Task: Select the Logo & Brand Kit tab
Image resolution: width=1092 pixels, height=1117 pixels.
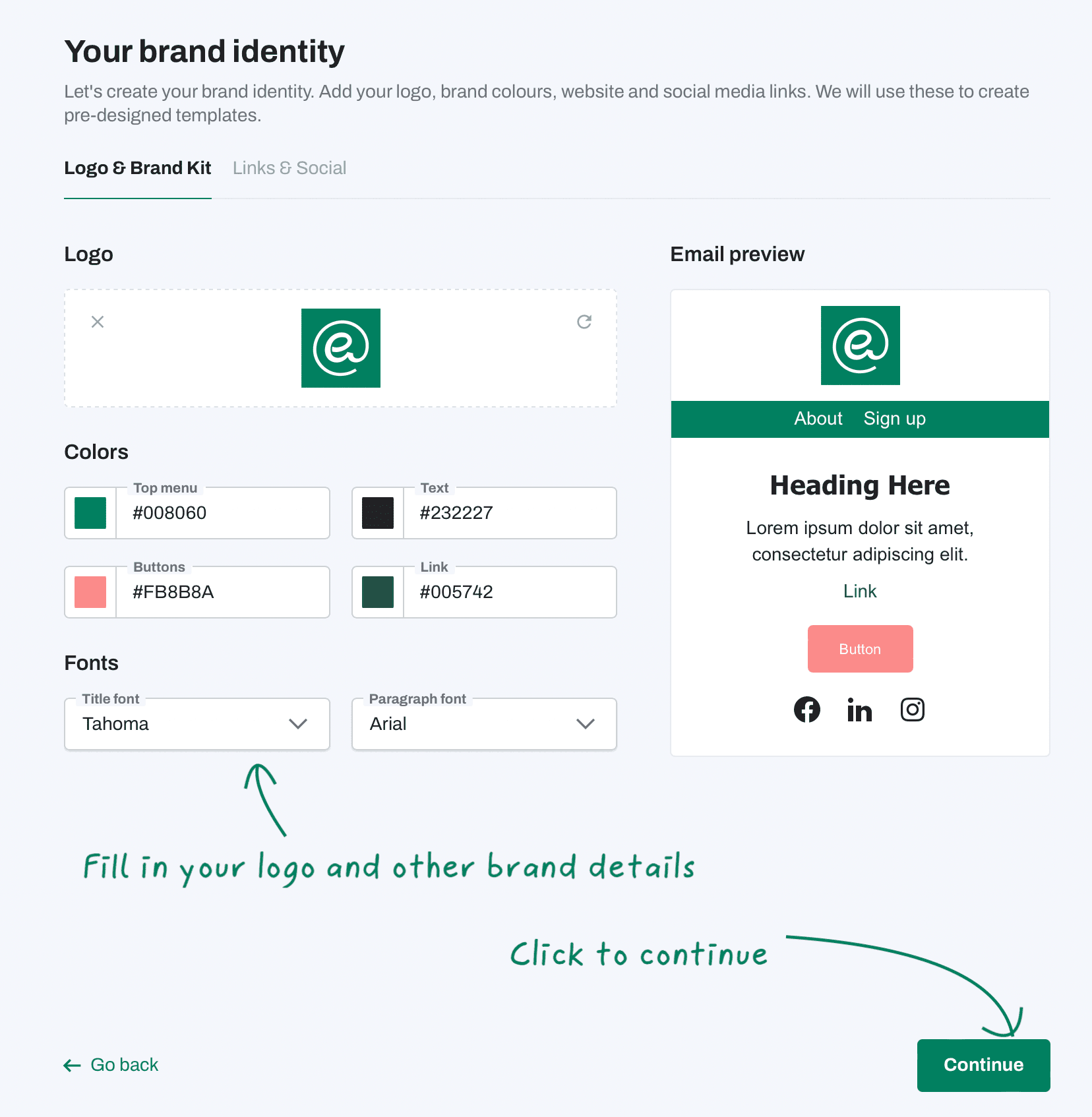Action: tap(138, 168)
